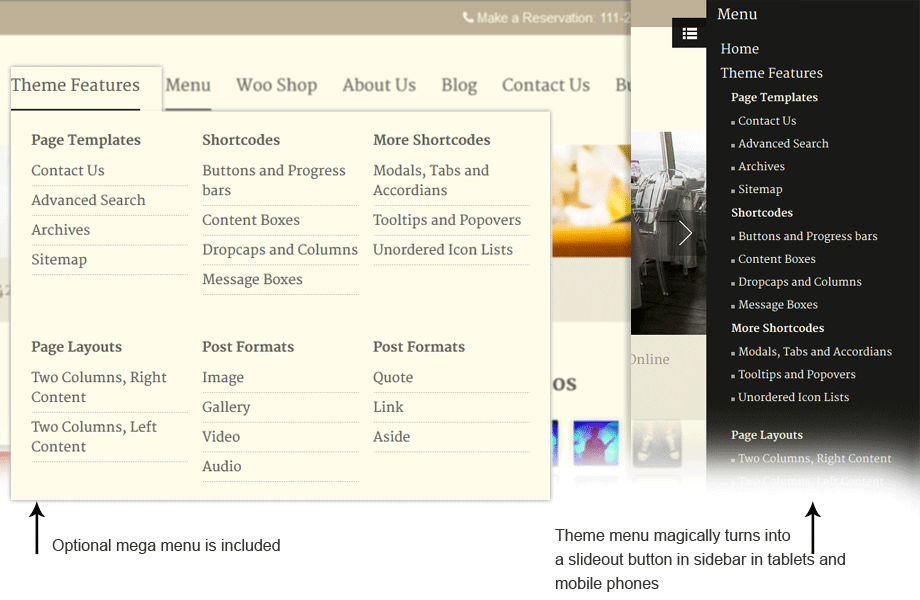Select Dropcaps and Columns in mega menu
920x600 pixels.
(280, 250)
